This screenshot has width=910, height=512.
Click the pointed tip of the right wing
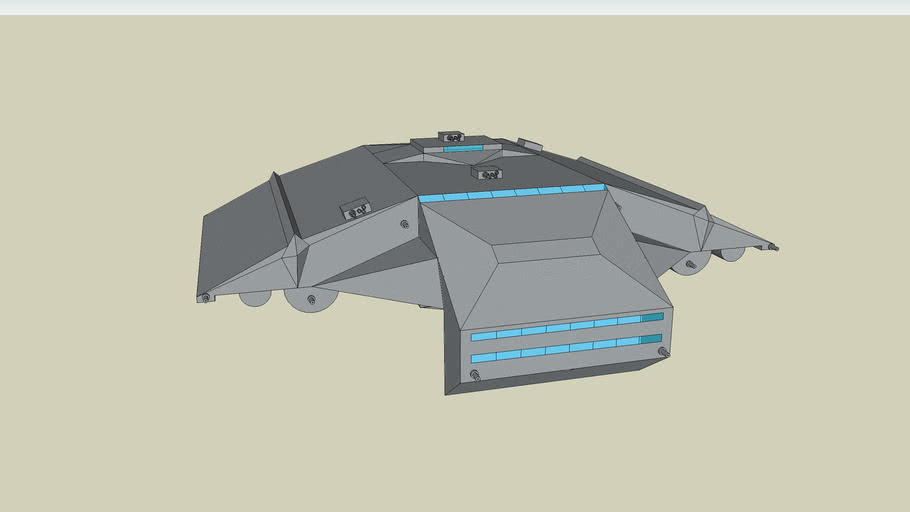774,246
